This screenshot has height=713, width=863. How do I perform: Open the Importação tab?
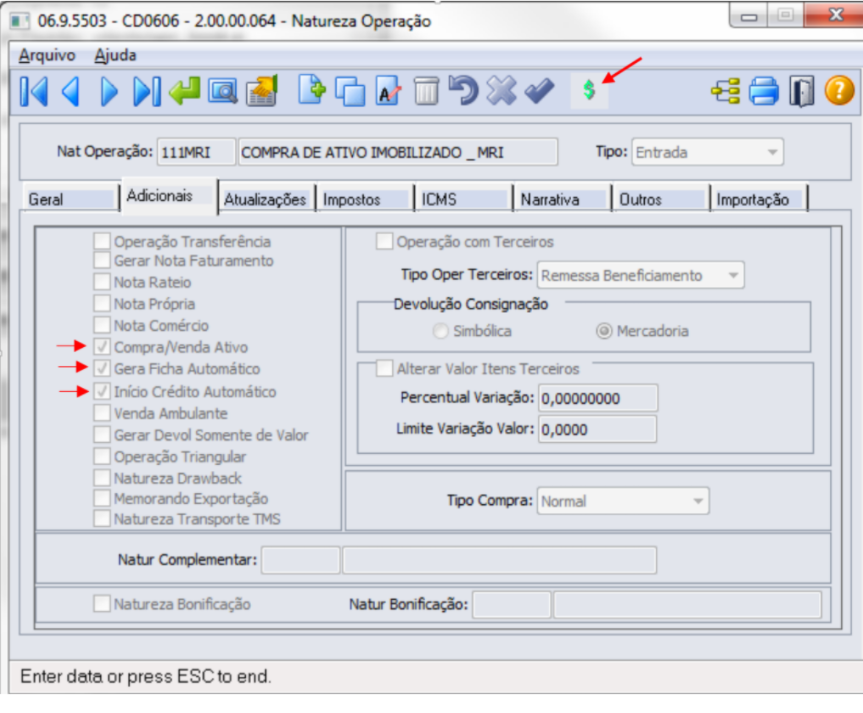(x=760, y=199)
